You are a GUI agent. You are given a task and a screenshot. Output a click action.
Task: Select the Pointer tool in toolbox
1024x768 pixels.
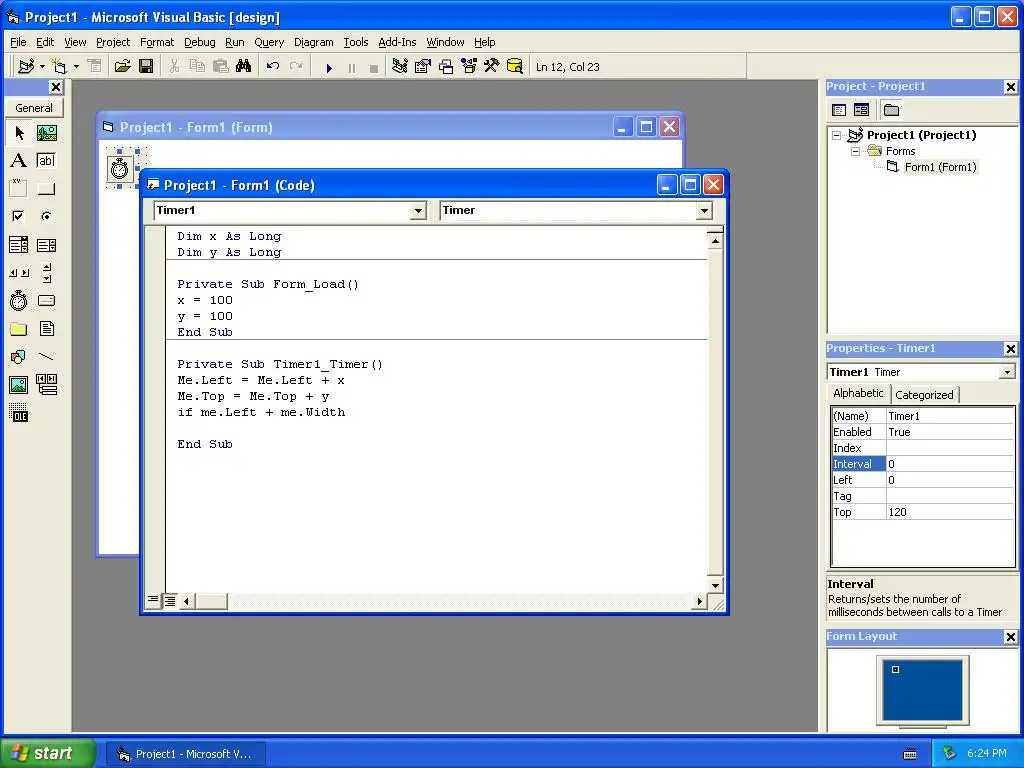point(19,133)
